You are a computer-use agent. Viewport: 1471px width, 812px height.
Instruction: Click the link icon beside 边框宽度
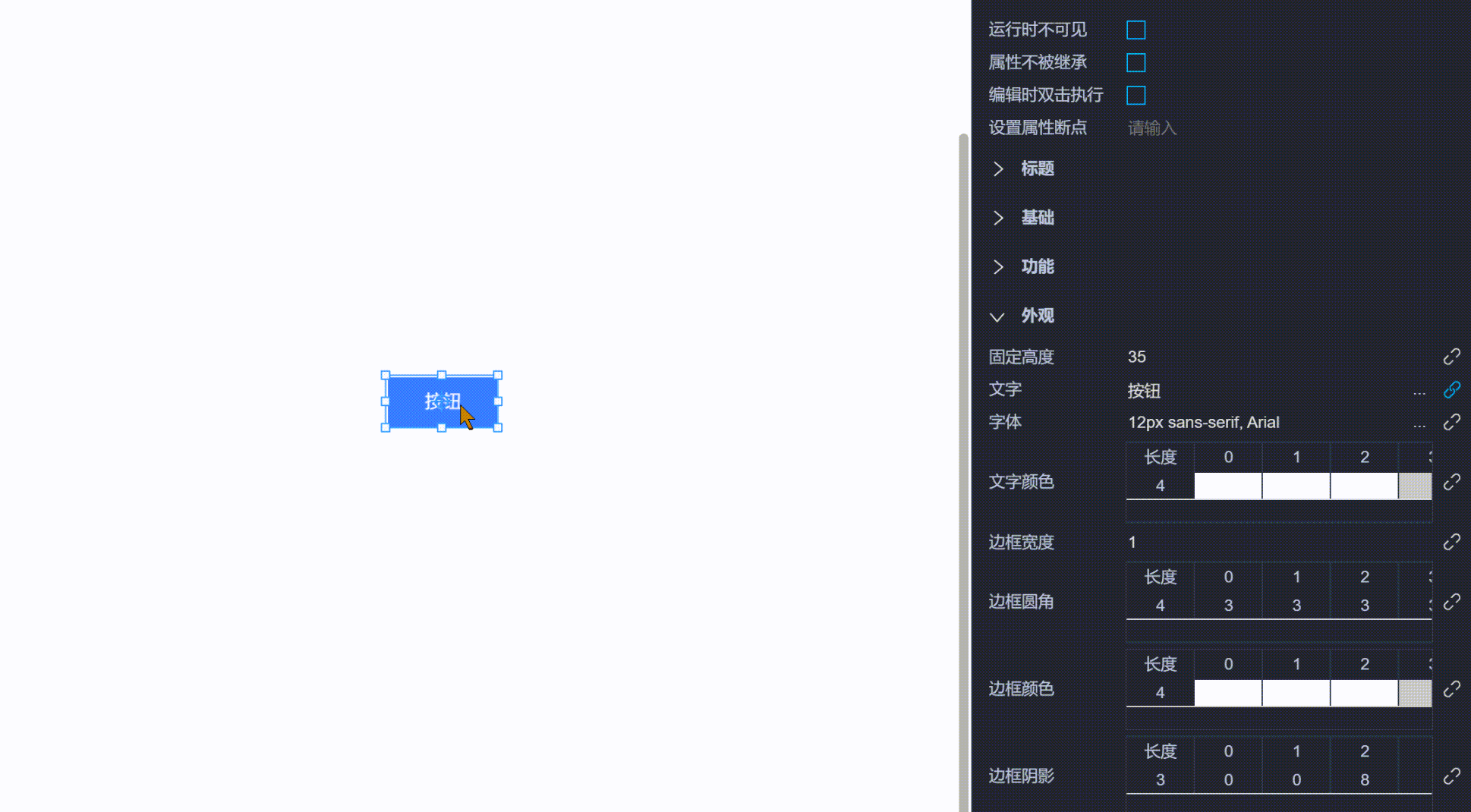1452,542
